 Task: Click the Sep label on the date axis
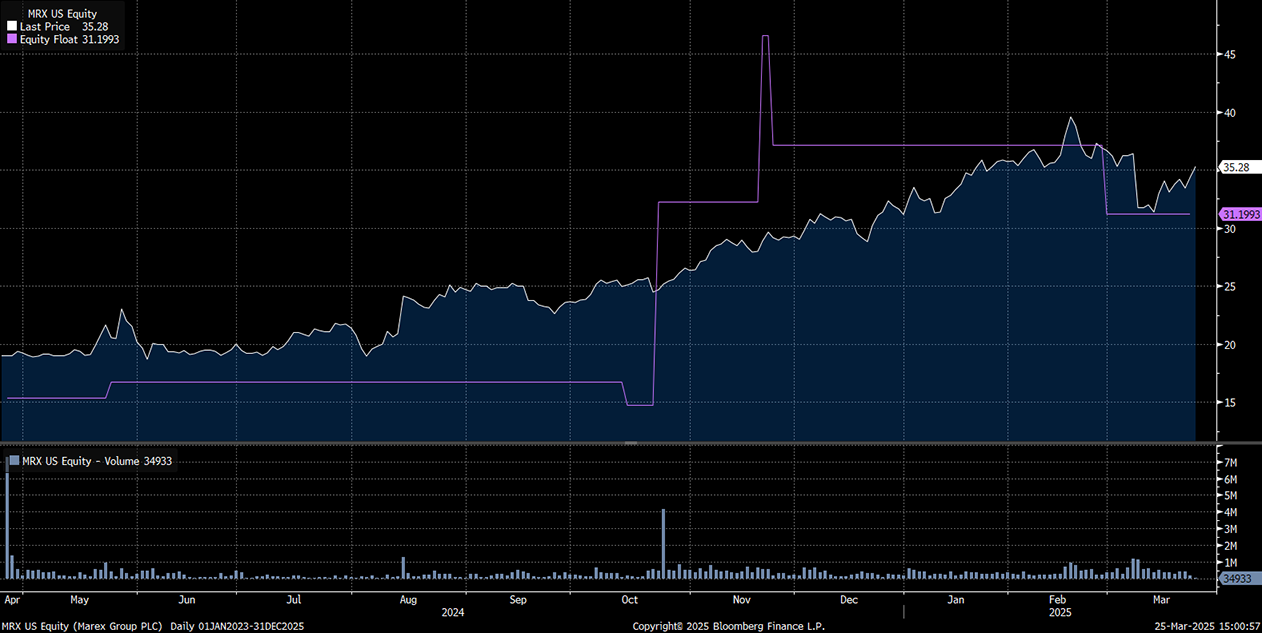pos(518,600)
